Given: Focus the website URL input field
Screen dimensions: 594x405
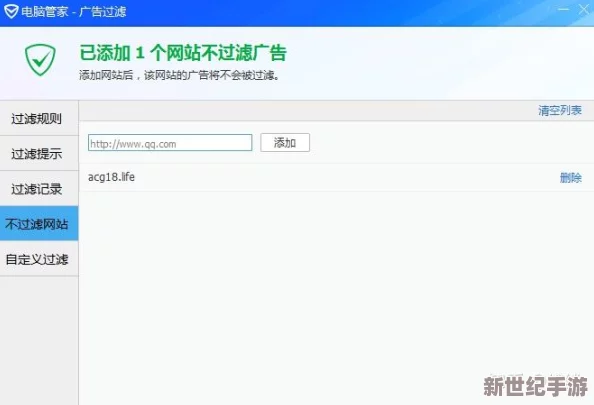Looking at the screenshot, I should [170, 143].
